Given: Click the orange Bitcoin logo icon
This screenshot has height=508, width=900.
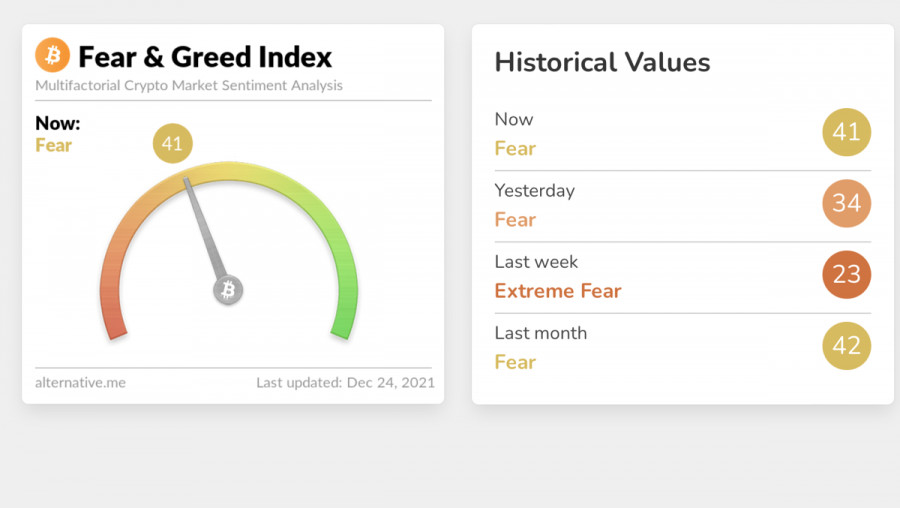Looking at the screenshot, I should click(52, 55).
